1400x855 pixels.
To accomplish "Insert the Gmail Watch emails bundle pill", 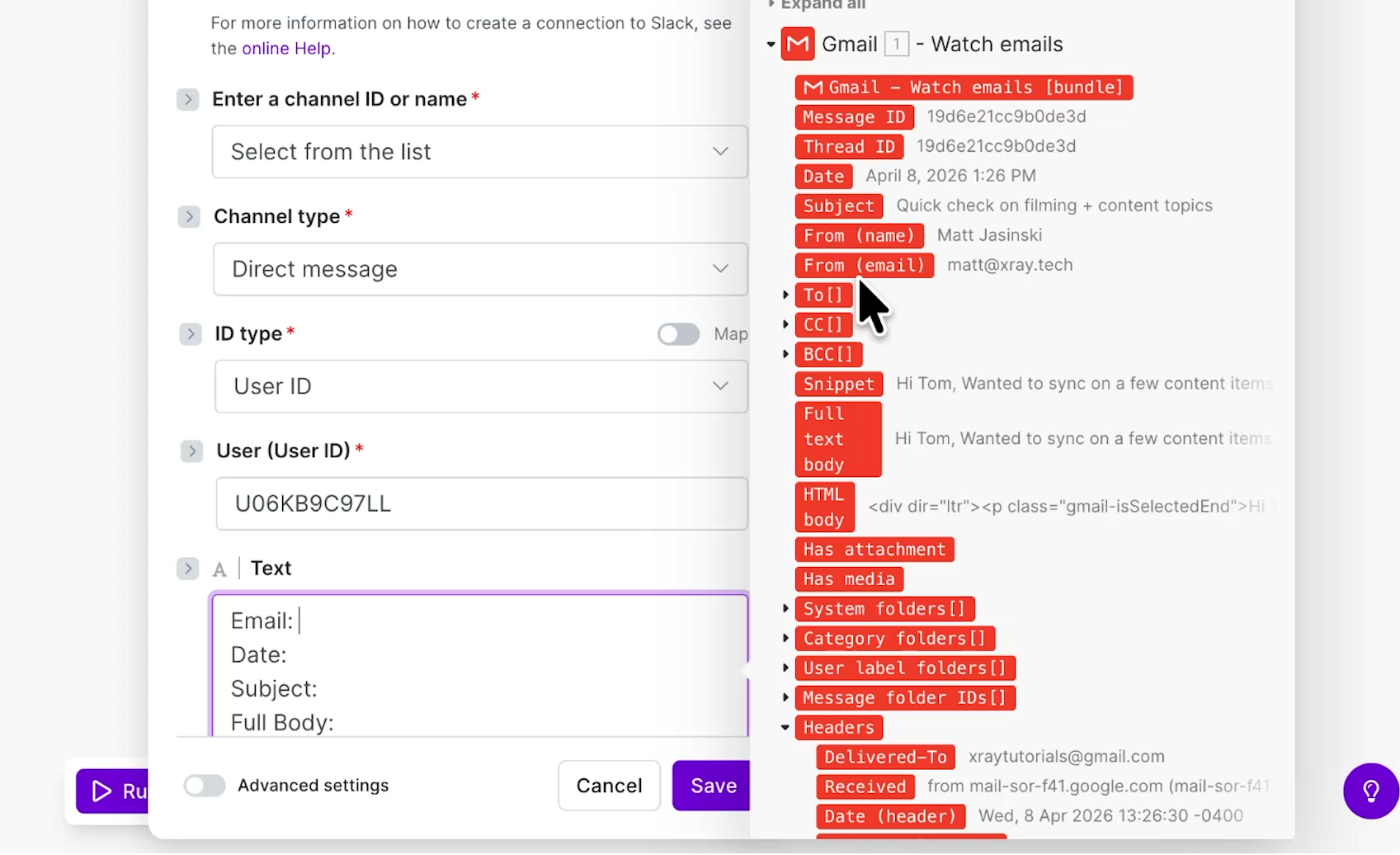I will pyautogui.click(x=964, y=87).
